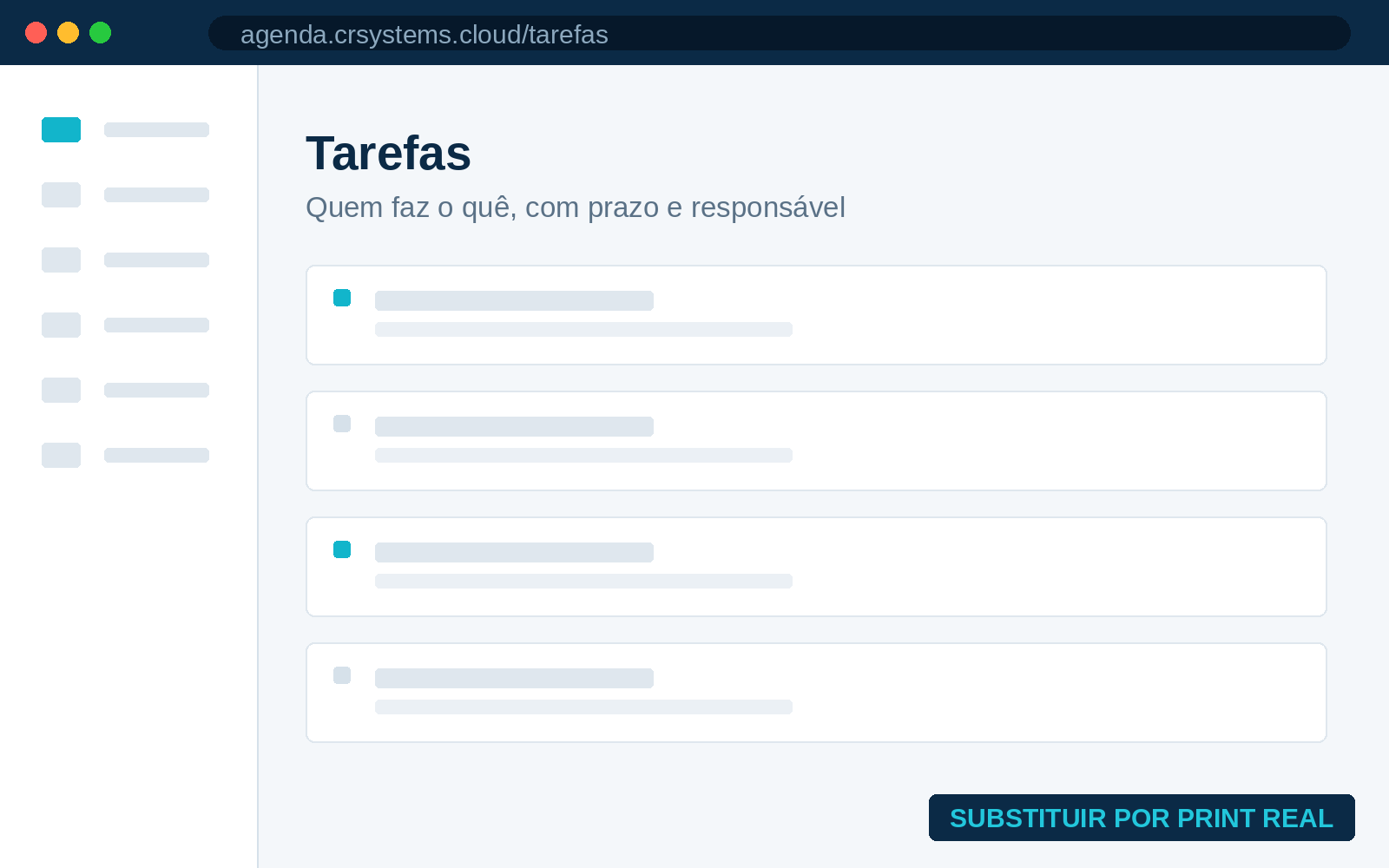Select the fifth sidebar icon
Image resolution: width=1389 pixels, height=868 pixels.
[x=61, y=390]
